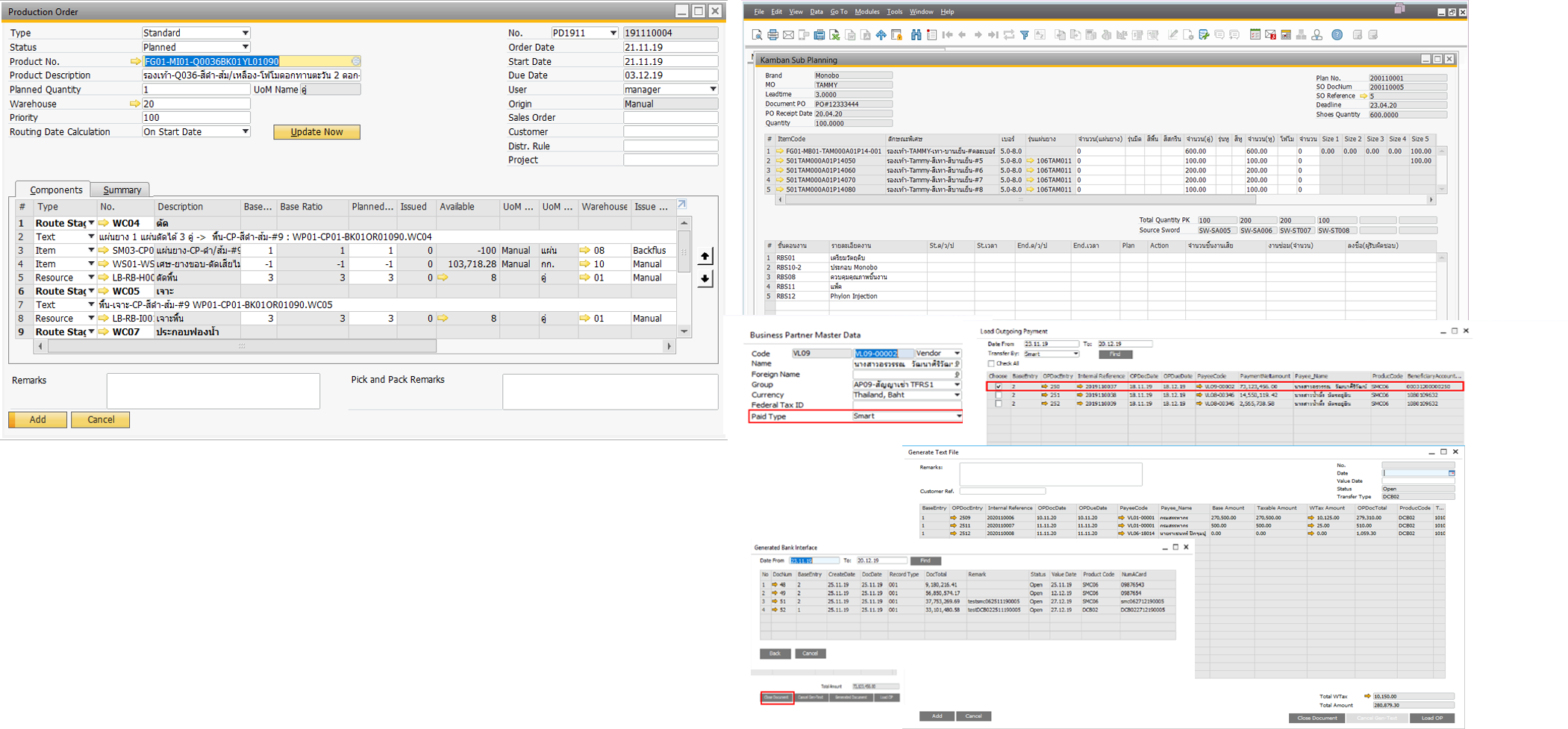Open the Window menu
This screenshot has width=1568, height=729.
(921, 12)
